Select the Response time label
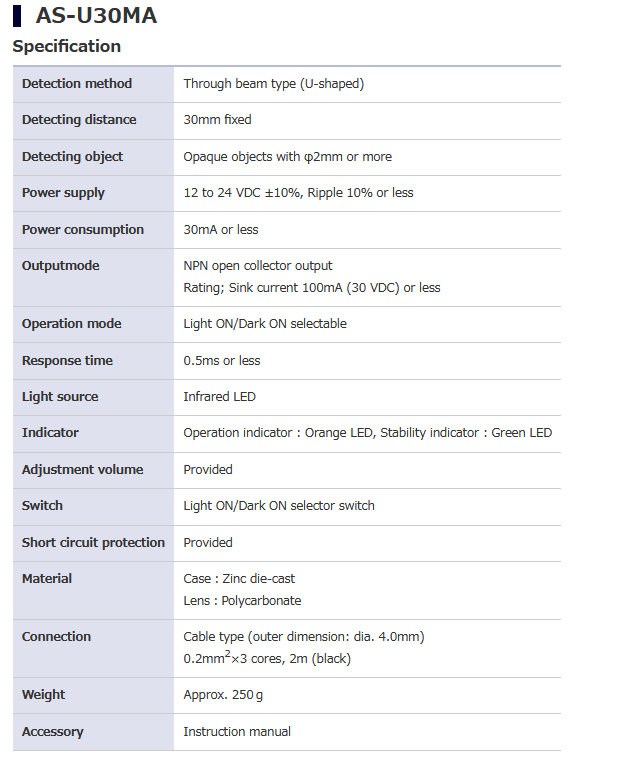The image size is (624, 757). [67, 361]
